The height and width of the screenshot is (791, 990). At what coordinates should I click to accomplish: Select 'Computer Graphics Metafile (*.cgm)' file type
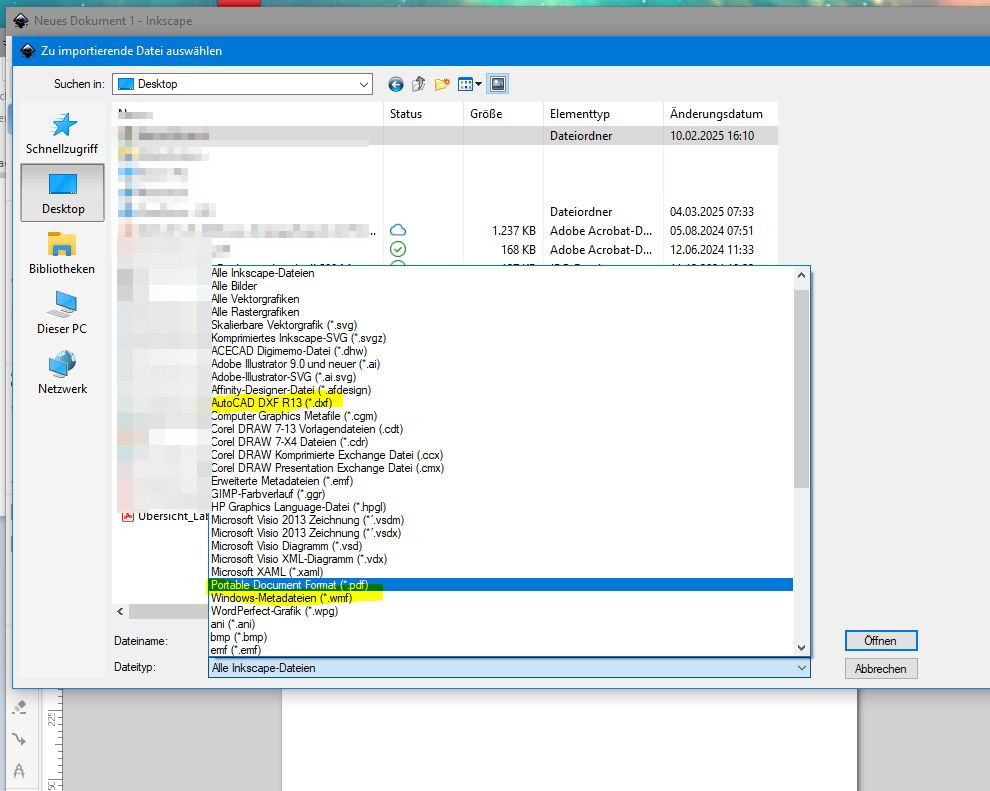pyautogui.click(x=294, y=416)
